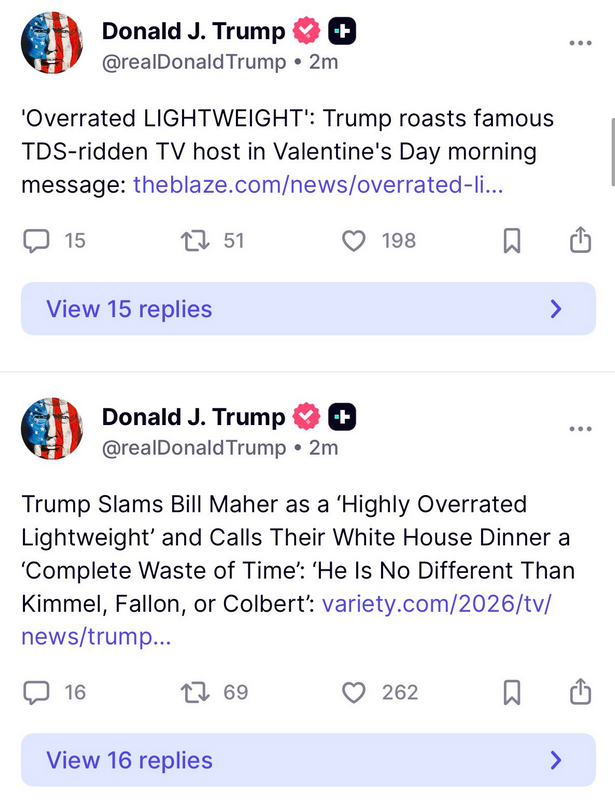
Task: Click the plus badge on first post
Action: [342, 32]
